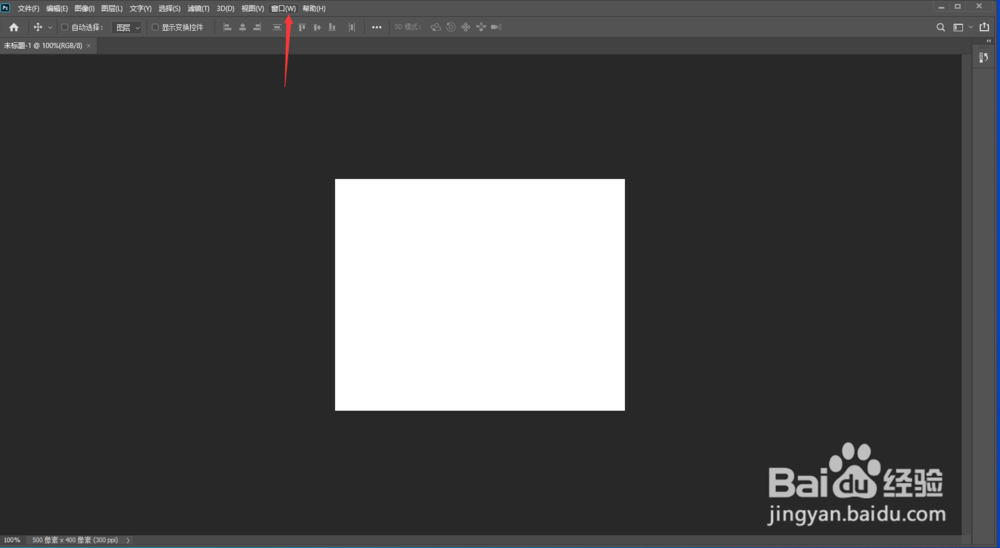
Task: Open the 图层(L) menu
Action: pos(112,9)
